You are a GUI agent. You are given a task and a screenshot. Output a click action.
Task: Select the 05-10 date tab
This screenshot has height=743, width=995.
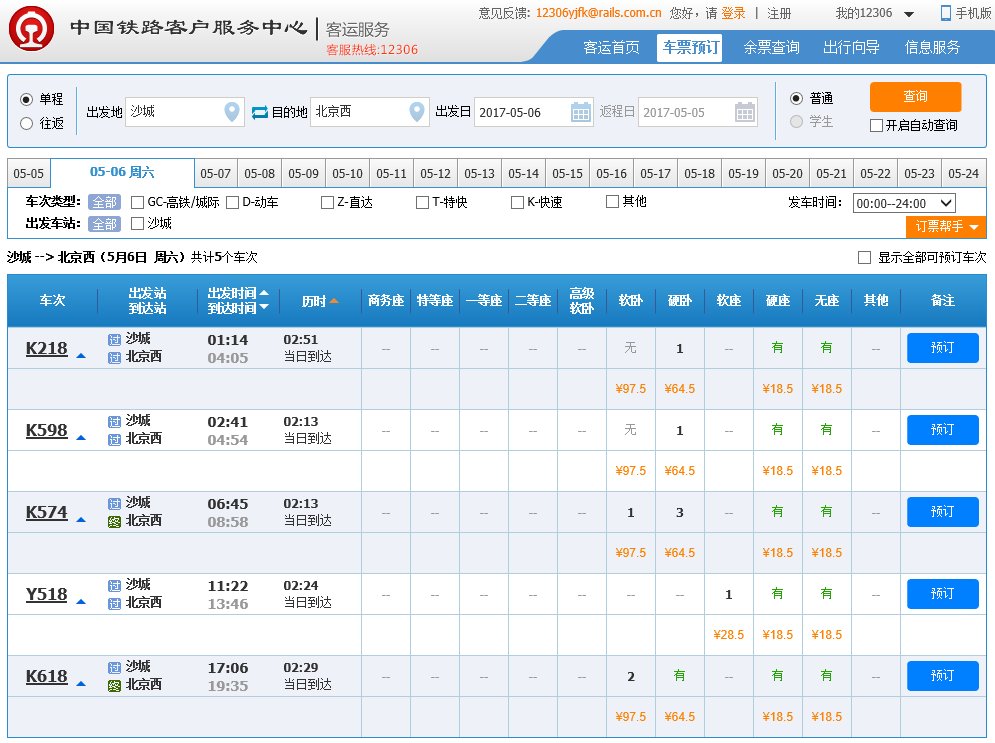pos(347,172)
